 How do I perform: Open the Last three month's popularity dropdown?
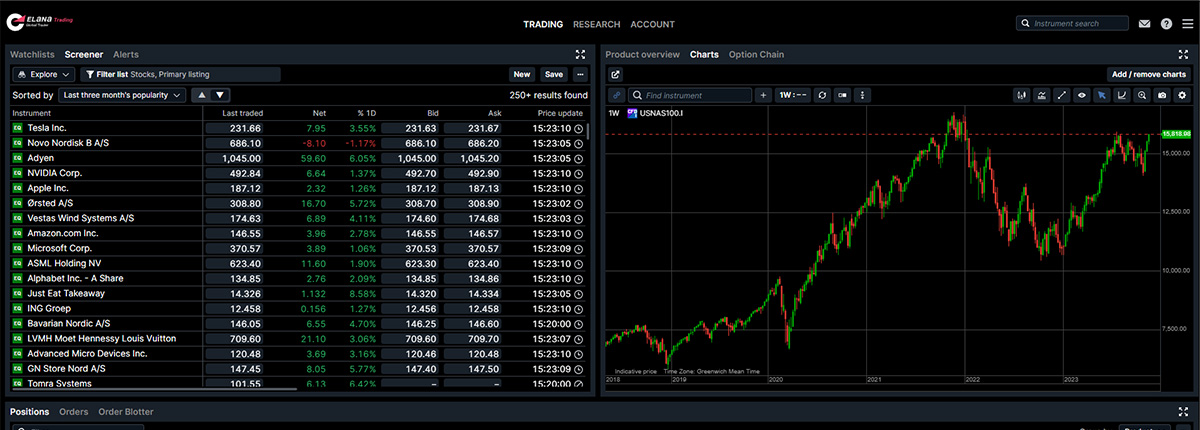[x=122, y=95]
